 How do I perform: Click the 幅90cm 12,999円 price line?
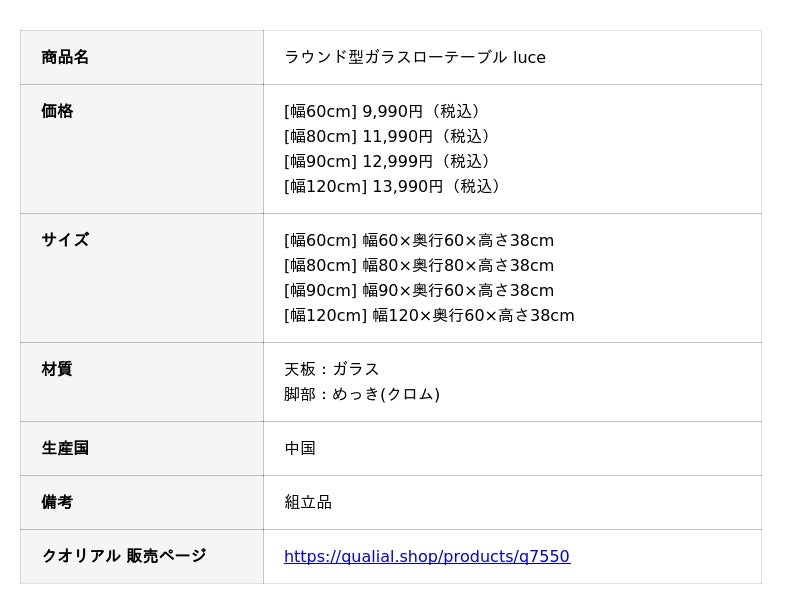pos(387,161)
